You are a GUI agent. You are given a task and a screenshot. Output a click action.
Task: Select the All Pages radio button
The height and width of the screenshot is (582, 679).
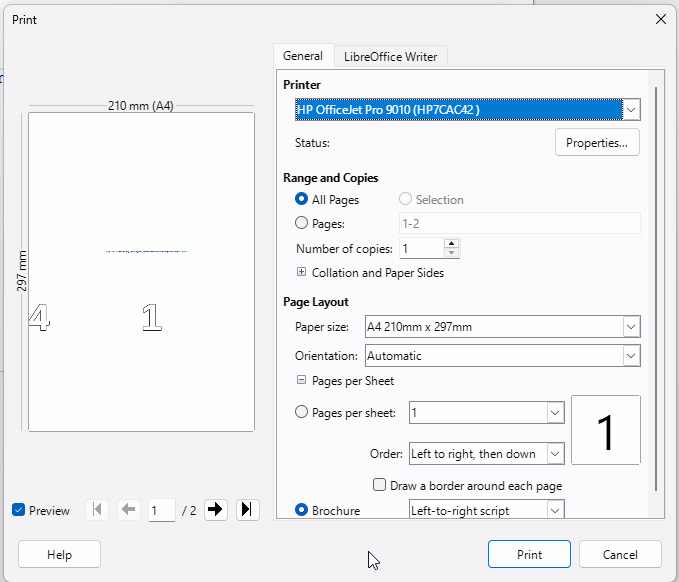point(302,200)
